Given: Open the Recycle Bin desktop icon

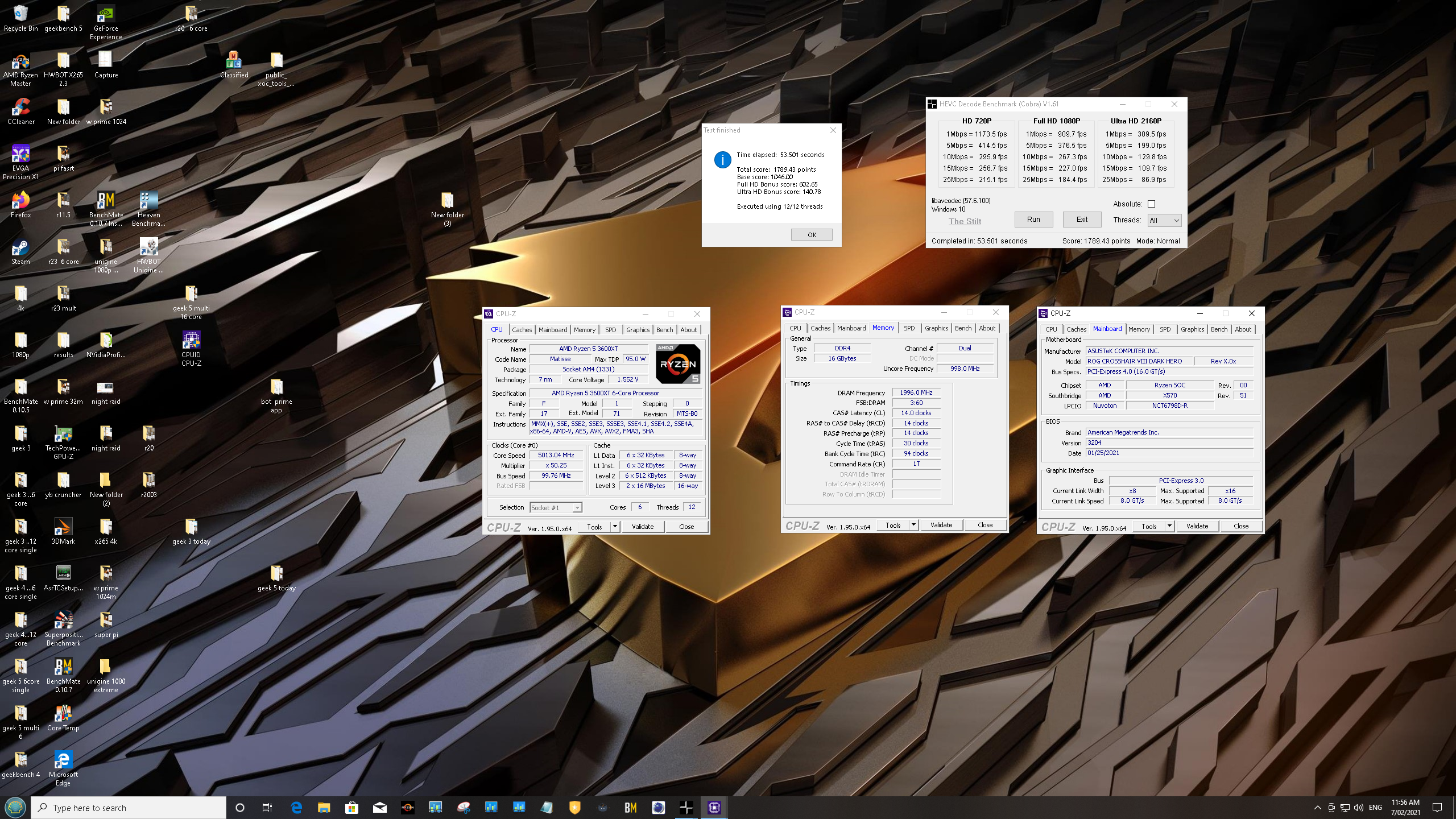Looking at the screenshot, I should coord(20,18).
